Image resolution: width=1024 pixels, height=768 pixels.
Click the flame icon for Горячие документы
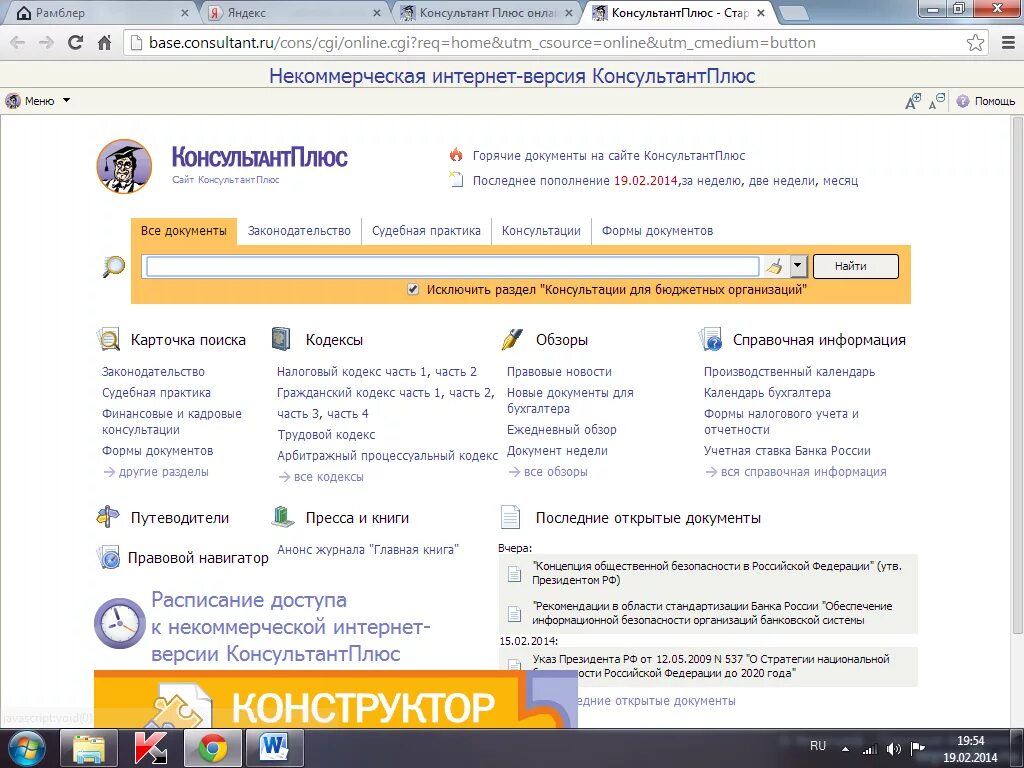tap(456, 155)
